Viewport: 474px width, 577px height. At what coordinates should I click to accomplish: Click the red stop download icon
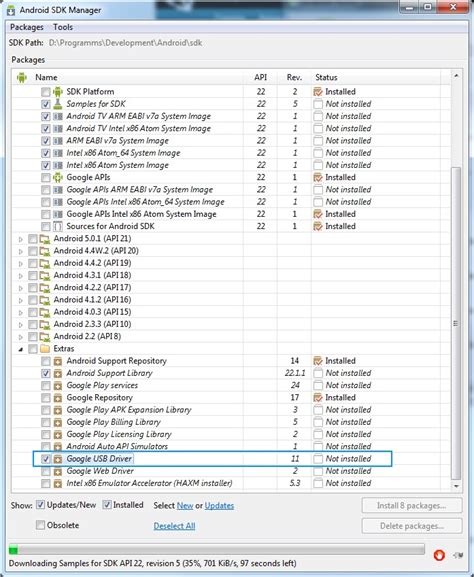click(x=439, y=555)
